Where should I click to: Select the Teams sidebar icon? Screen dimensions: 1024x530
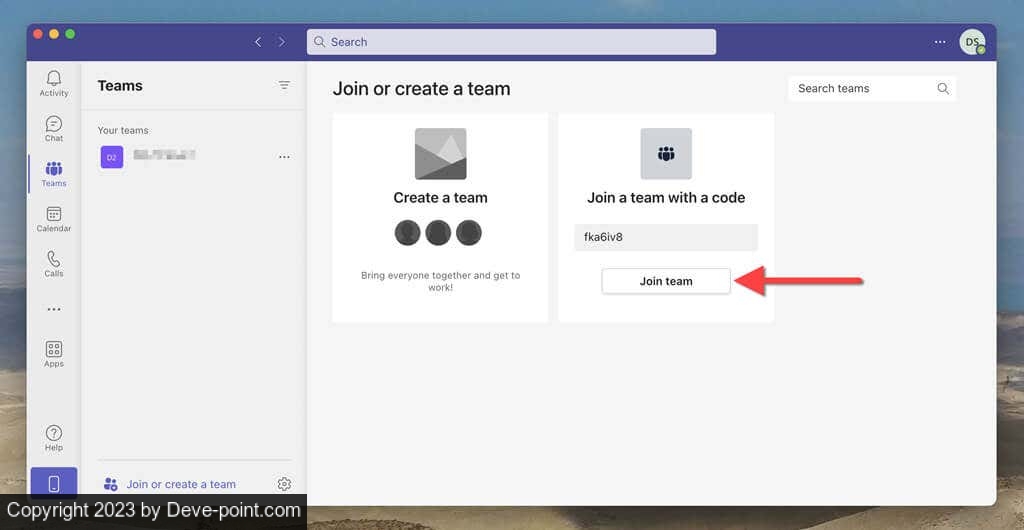(54, 173)
